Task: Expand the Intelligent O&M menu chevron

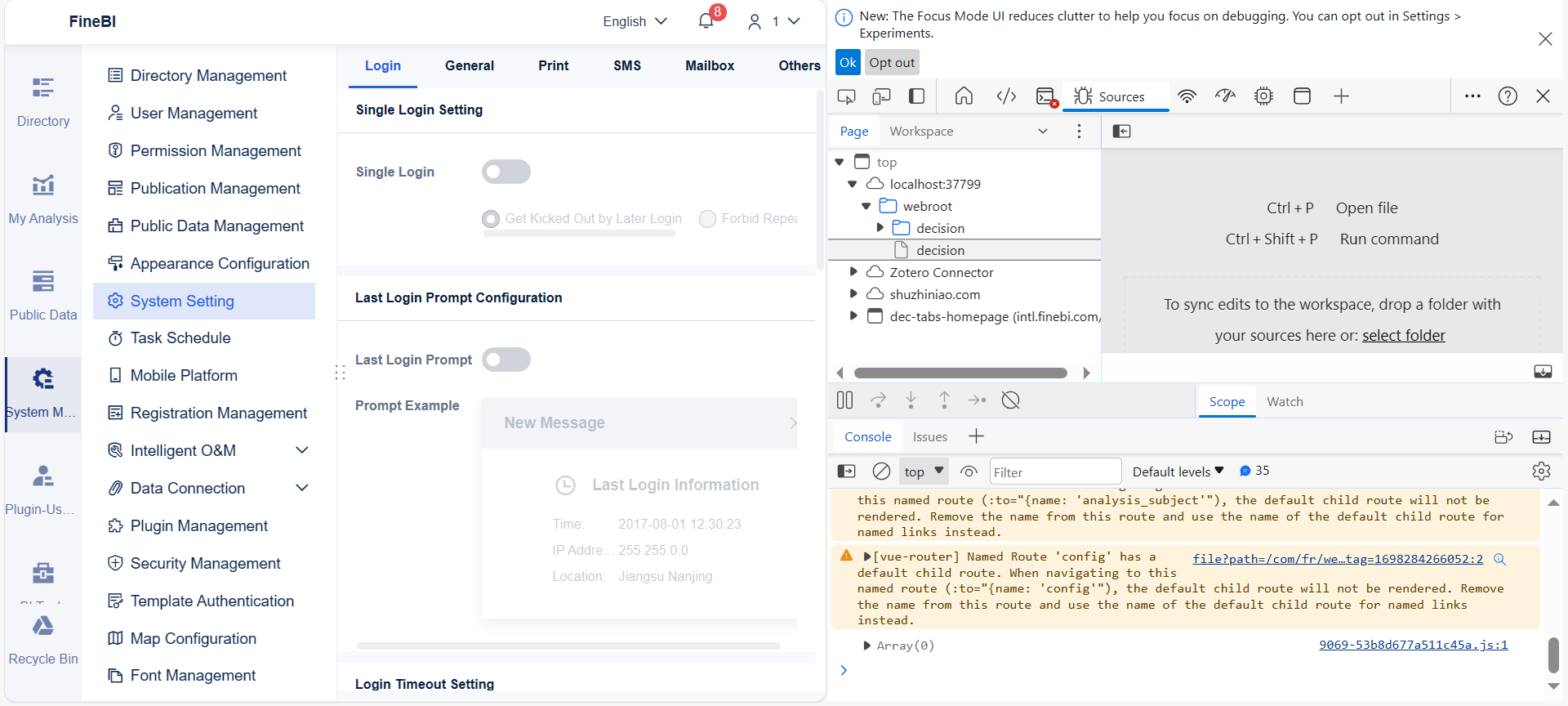Action: point(301,450)
